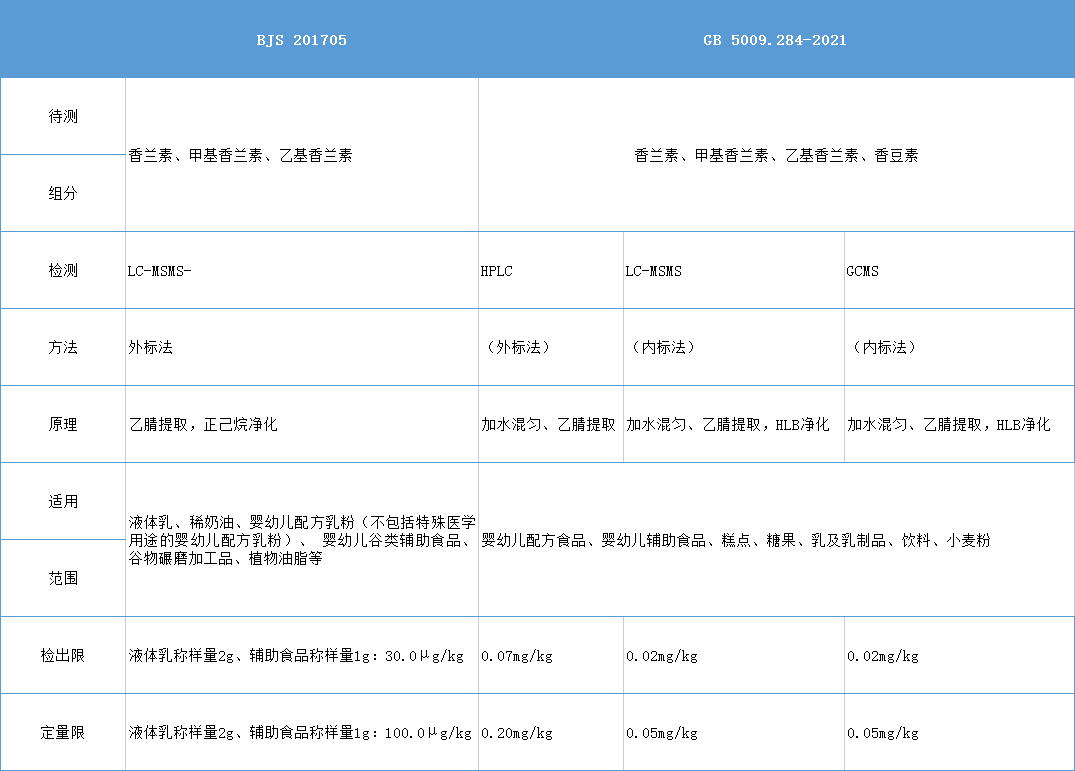The width and height of the screenshot is (1075, 771).
Task: Select the 适用 row label
Action: [x=62, y=501]
